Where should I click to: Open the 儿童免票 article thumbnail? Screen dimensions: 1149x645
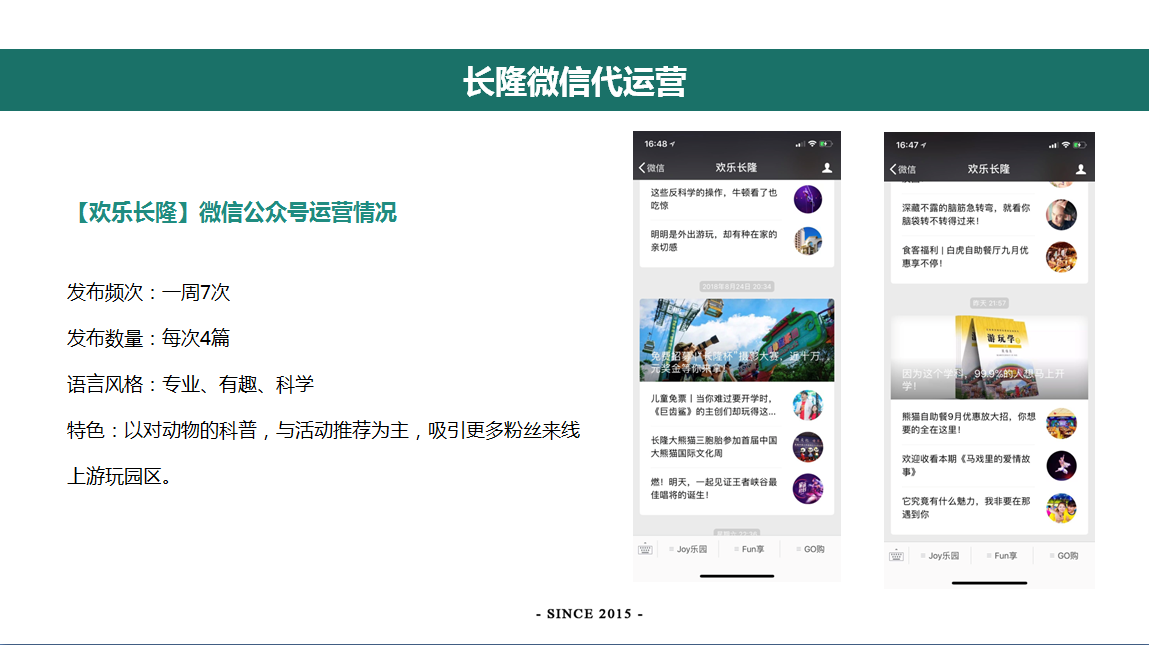808,405
